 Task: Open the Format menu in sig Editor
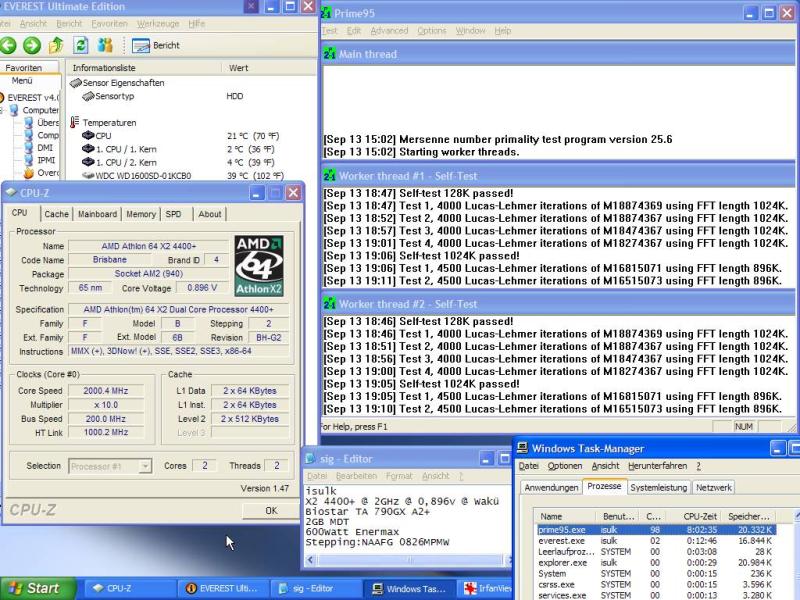pyautogui.click(x=399, y=476)
